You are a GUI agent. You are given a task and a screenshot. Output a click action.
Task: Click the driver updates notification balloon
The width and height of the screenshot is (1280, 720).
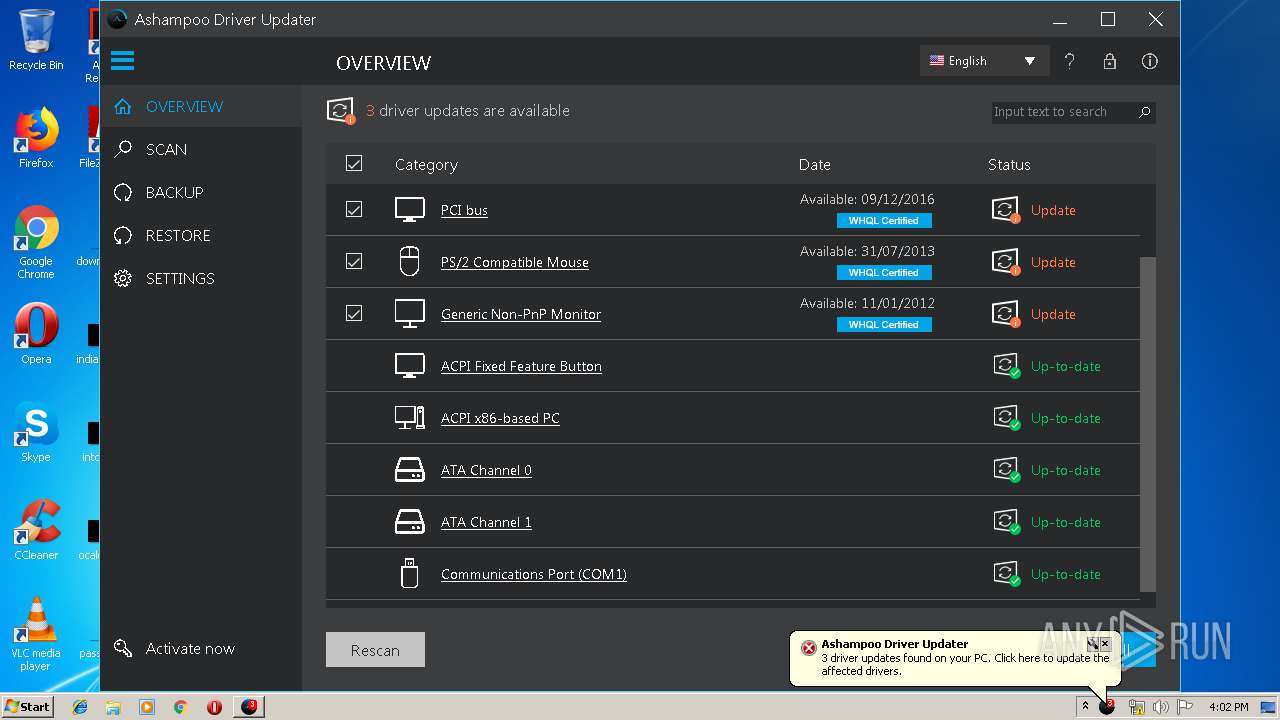pyautogui.click(x=955, y=658)
